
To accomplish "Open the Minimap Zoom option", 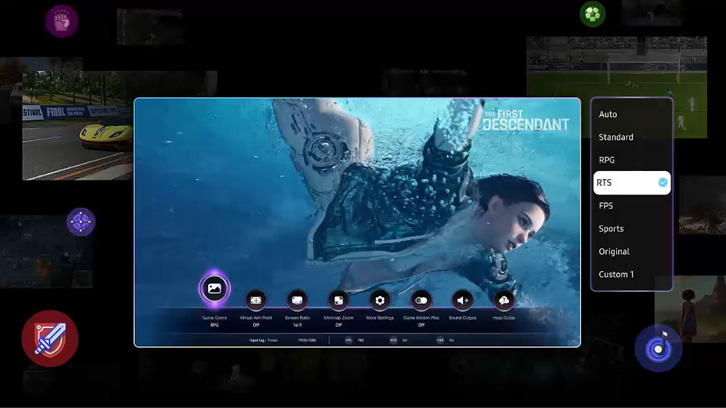I will [338, 300].
